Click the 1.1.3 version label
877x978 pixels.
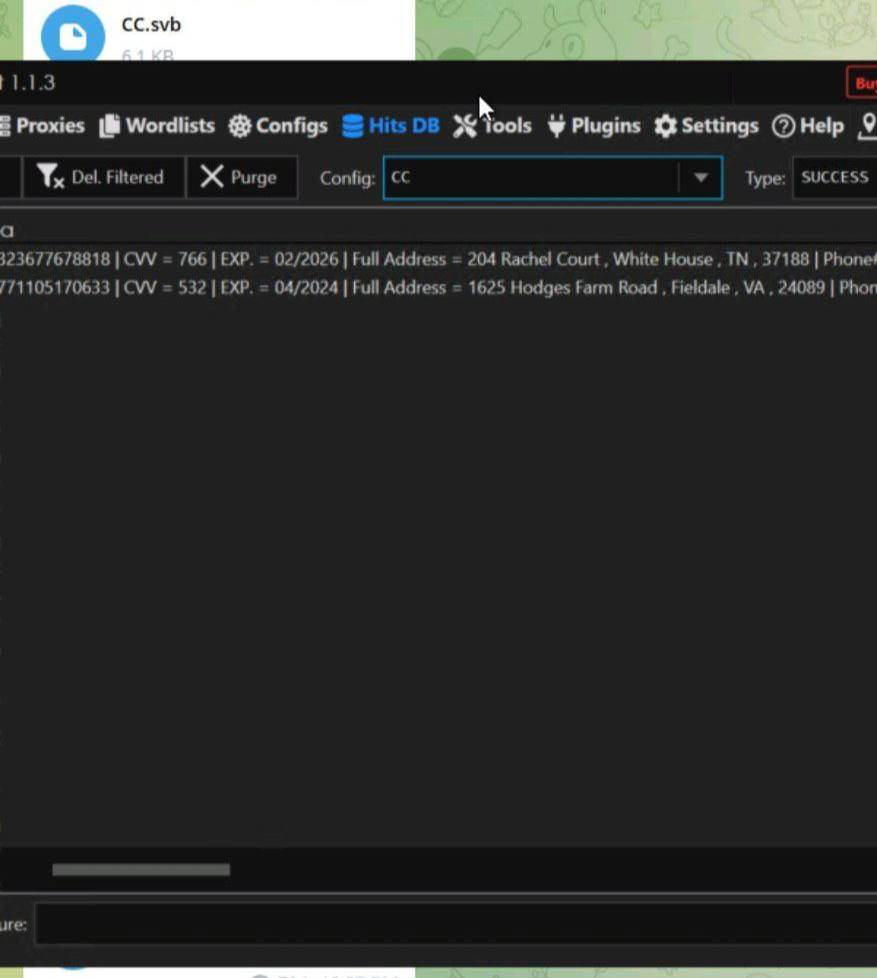point(32,82)
